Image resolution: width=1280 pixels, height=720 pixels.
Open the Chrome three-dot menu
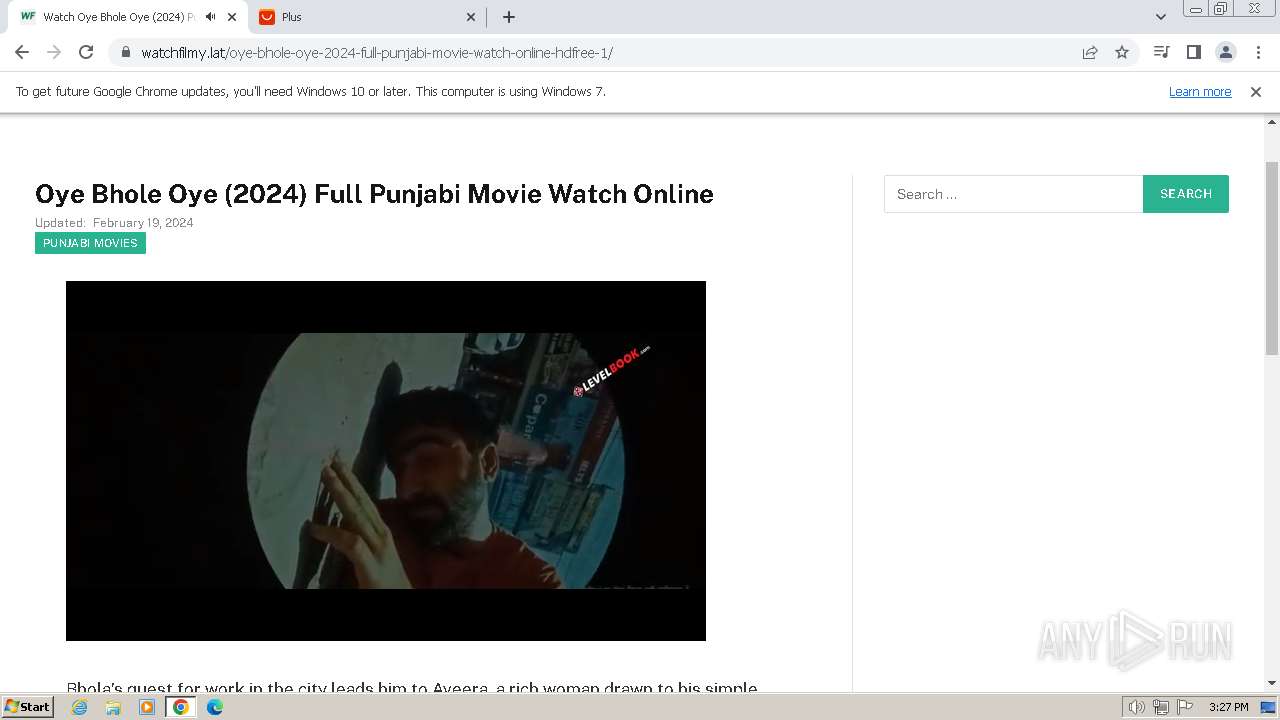[x=1257, y=52]
